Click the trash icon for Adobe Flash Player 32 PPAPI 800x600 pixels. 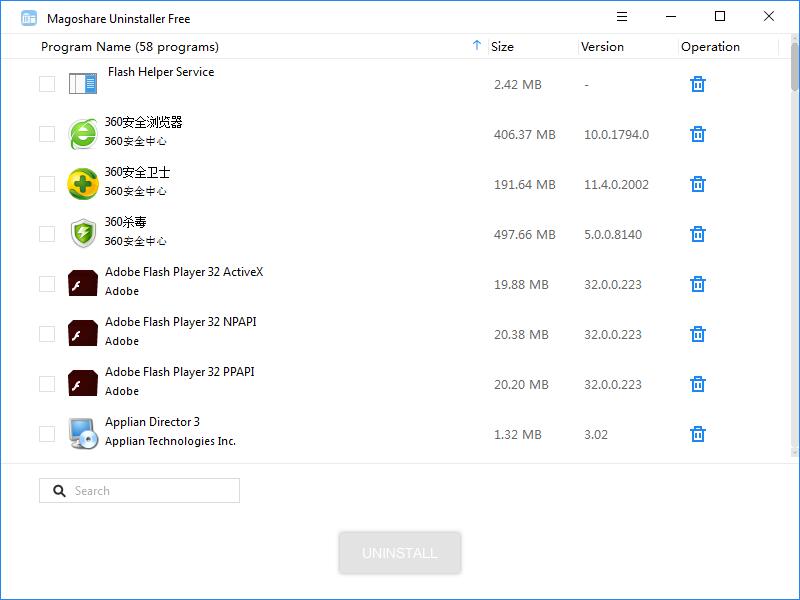point(697,383)
